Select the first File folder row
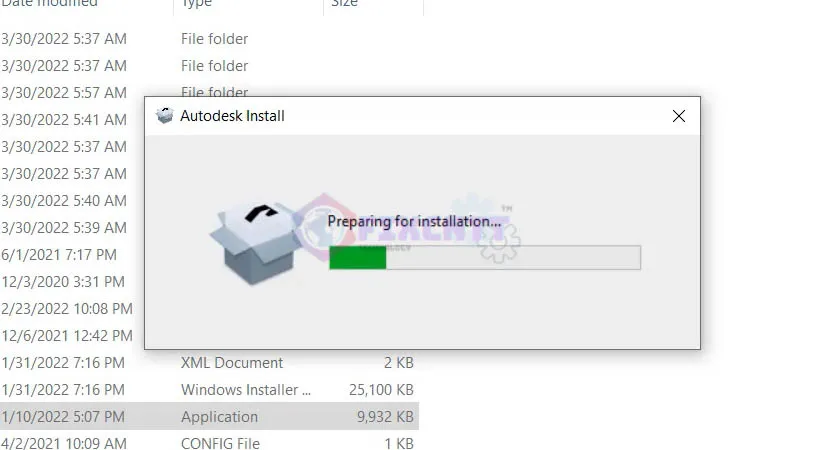 click(209, 39)
